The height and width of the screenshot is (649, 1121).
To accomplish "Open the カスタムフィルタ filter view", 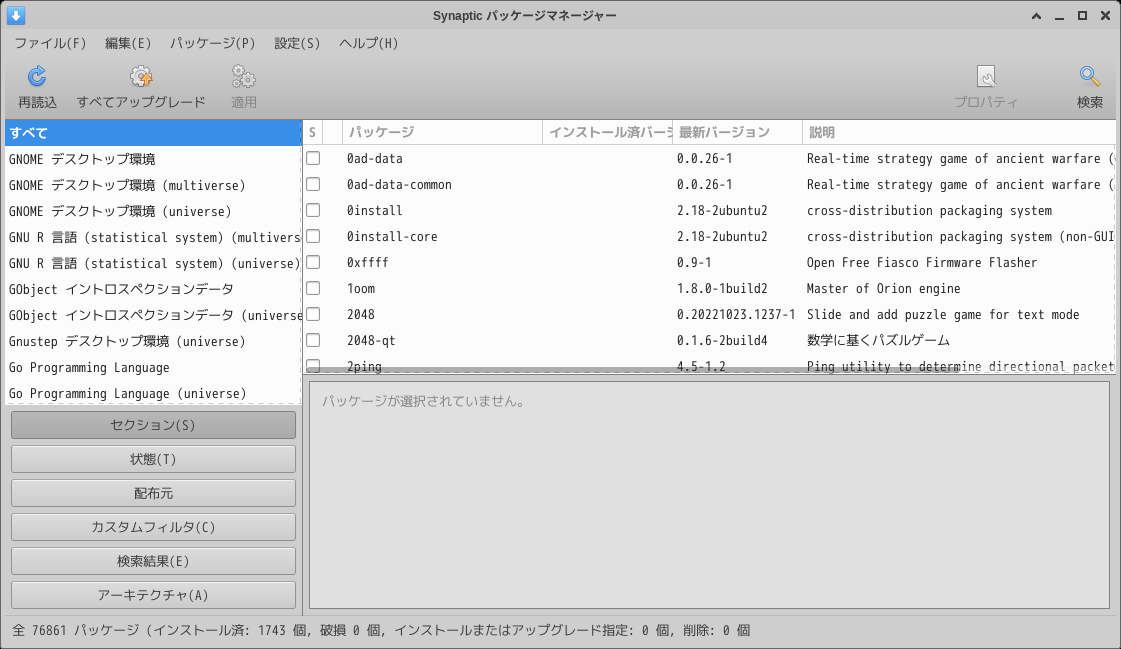I will (x=153, y=526).
